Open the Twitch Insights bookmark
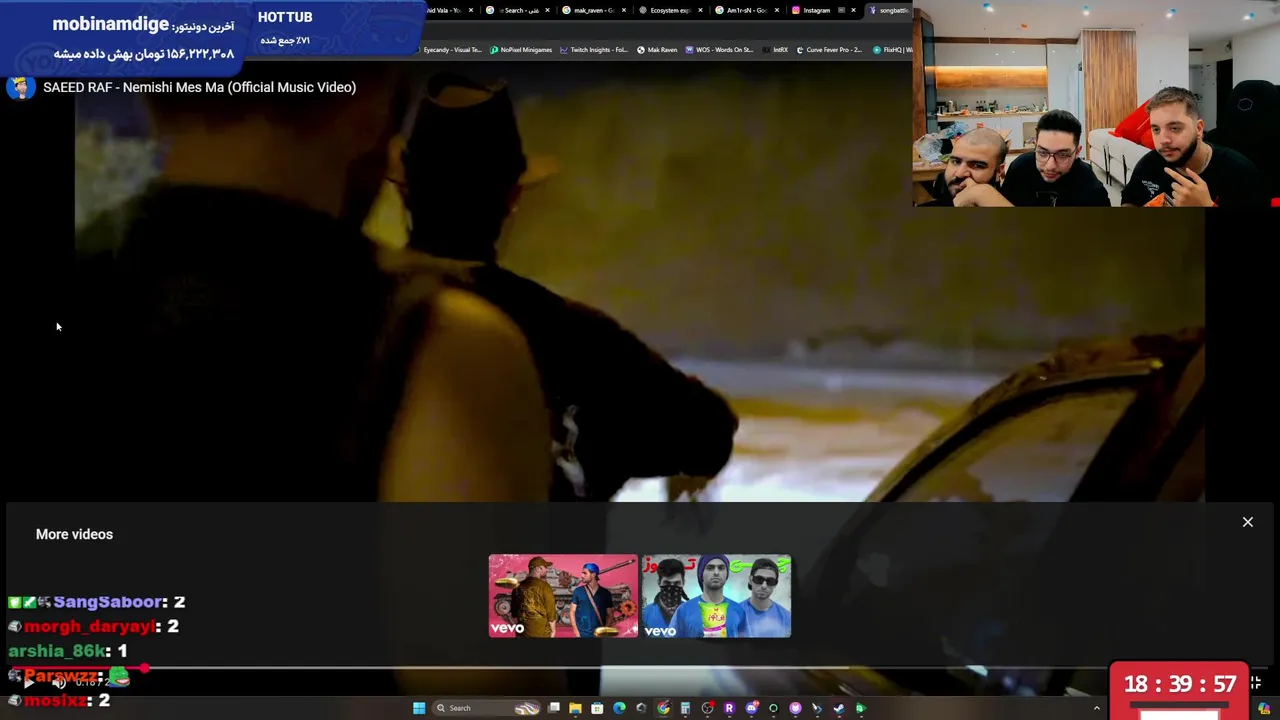This screenshot has width=1280, height=720. pos(594,50)
